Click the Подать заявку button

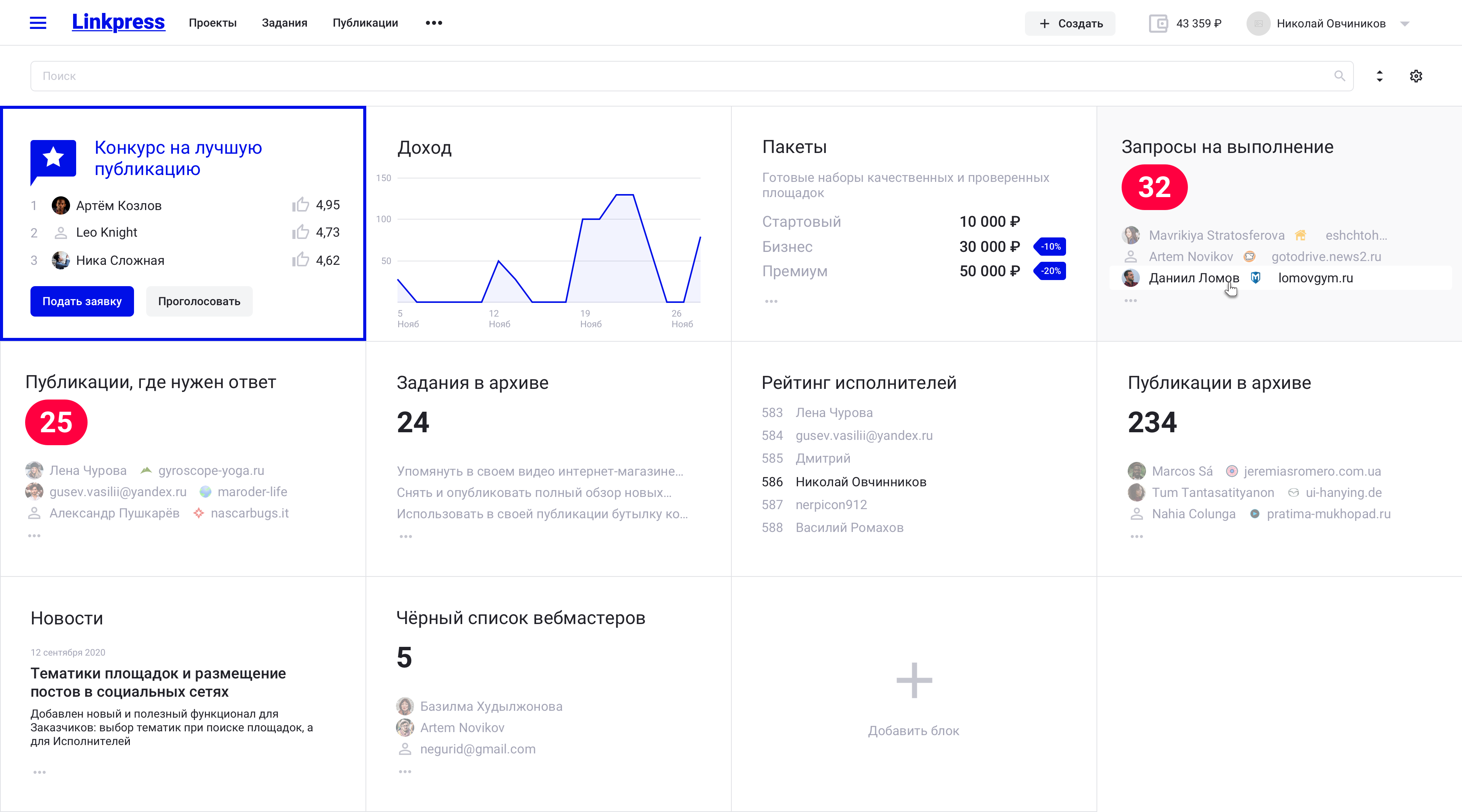[x=82, y=301]
